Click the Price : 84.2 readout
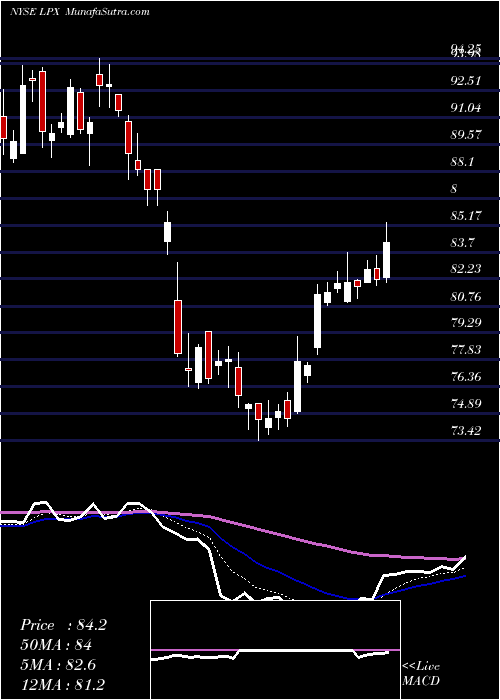The width and height of the screenshot is (500, 700). tap(63, 625)
